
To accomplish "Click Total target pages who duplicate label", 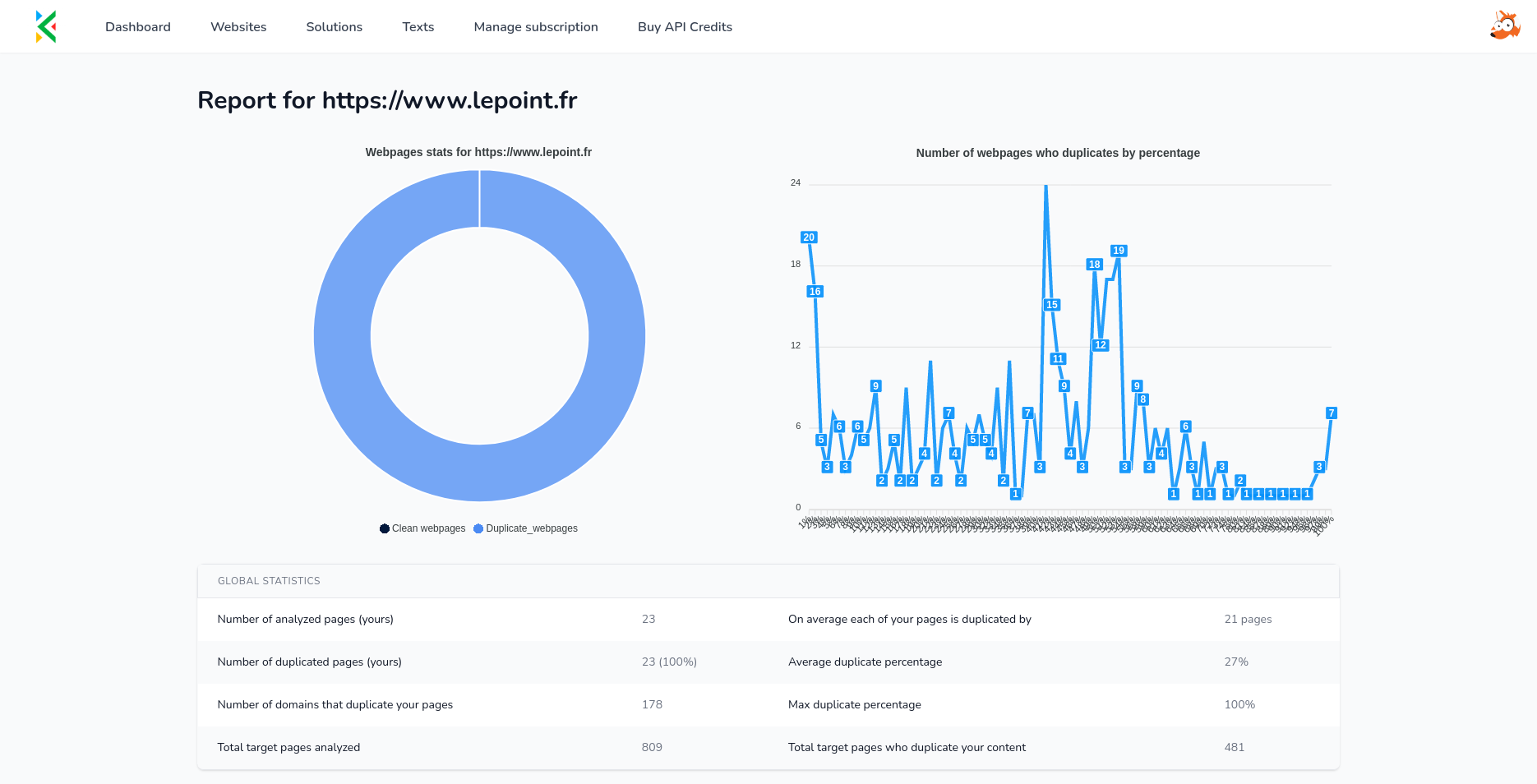I will coord(907,748).
